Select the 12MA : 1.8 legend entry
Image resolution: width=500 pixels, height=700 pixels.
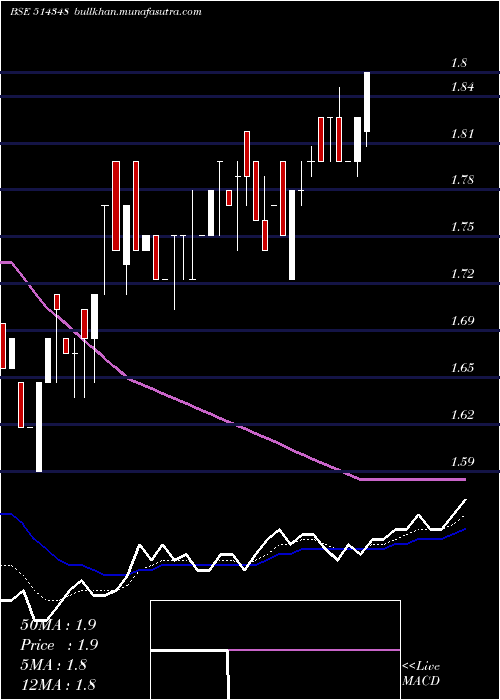(x=58, y=684)
